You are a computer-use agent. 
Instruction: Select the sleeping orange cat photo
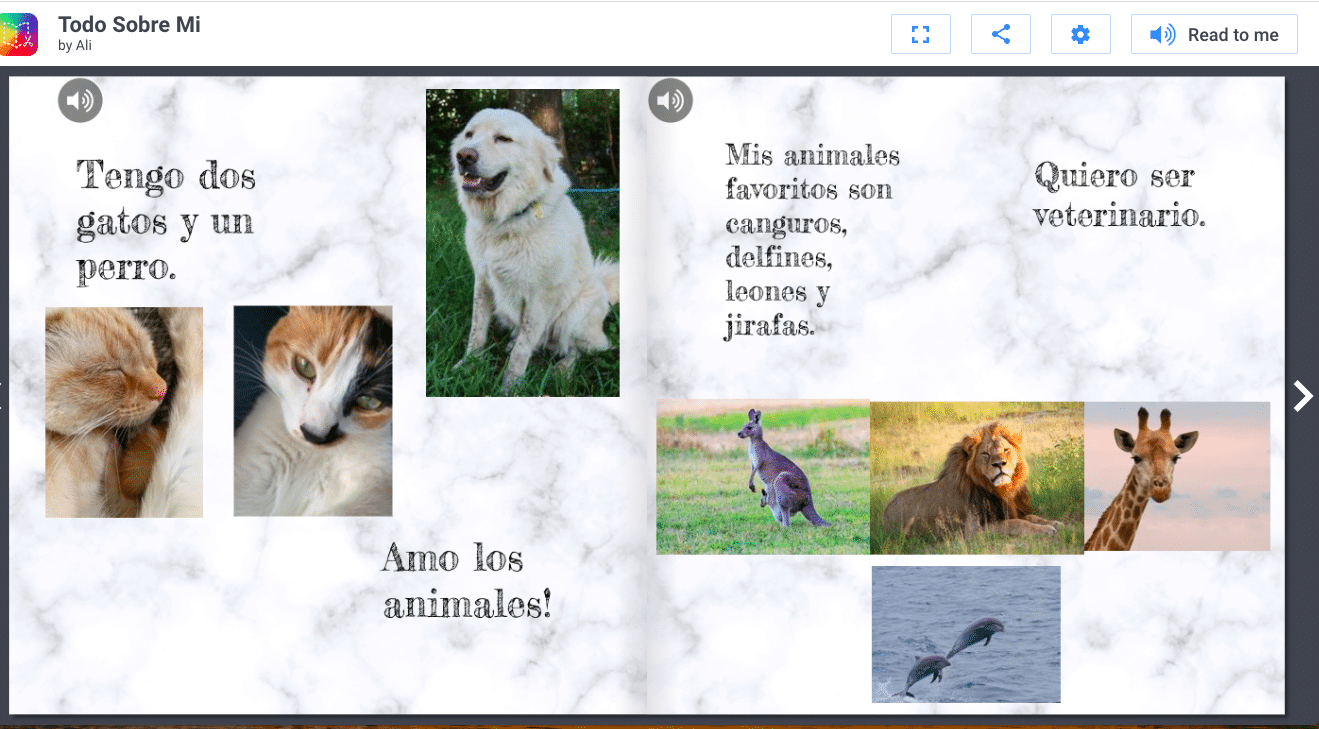pos(124,412)
